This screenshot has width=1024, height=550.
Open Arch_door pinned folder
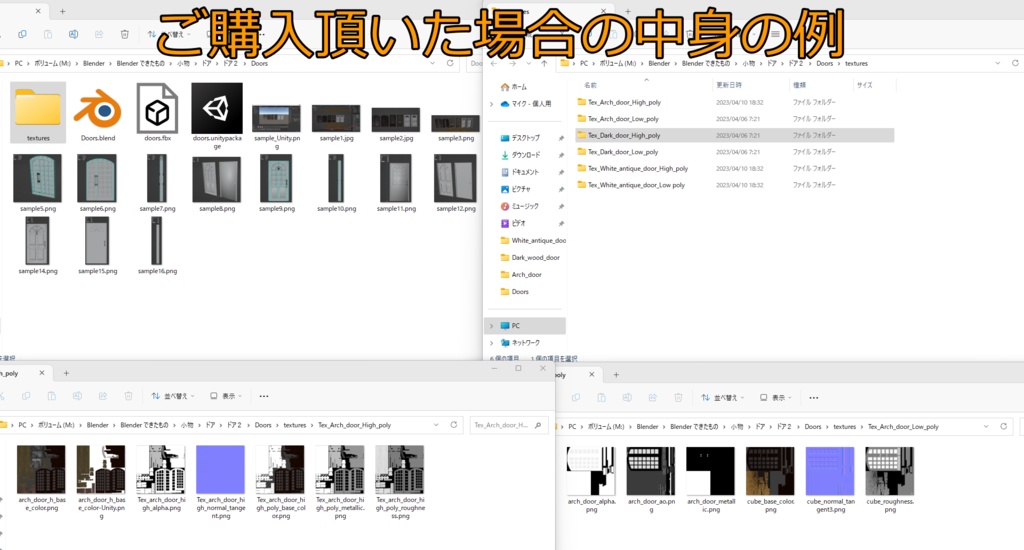521,274
